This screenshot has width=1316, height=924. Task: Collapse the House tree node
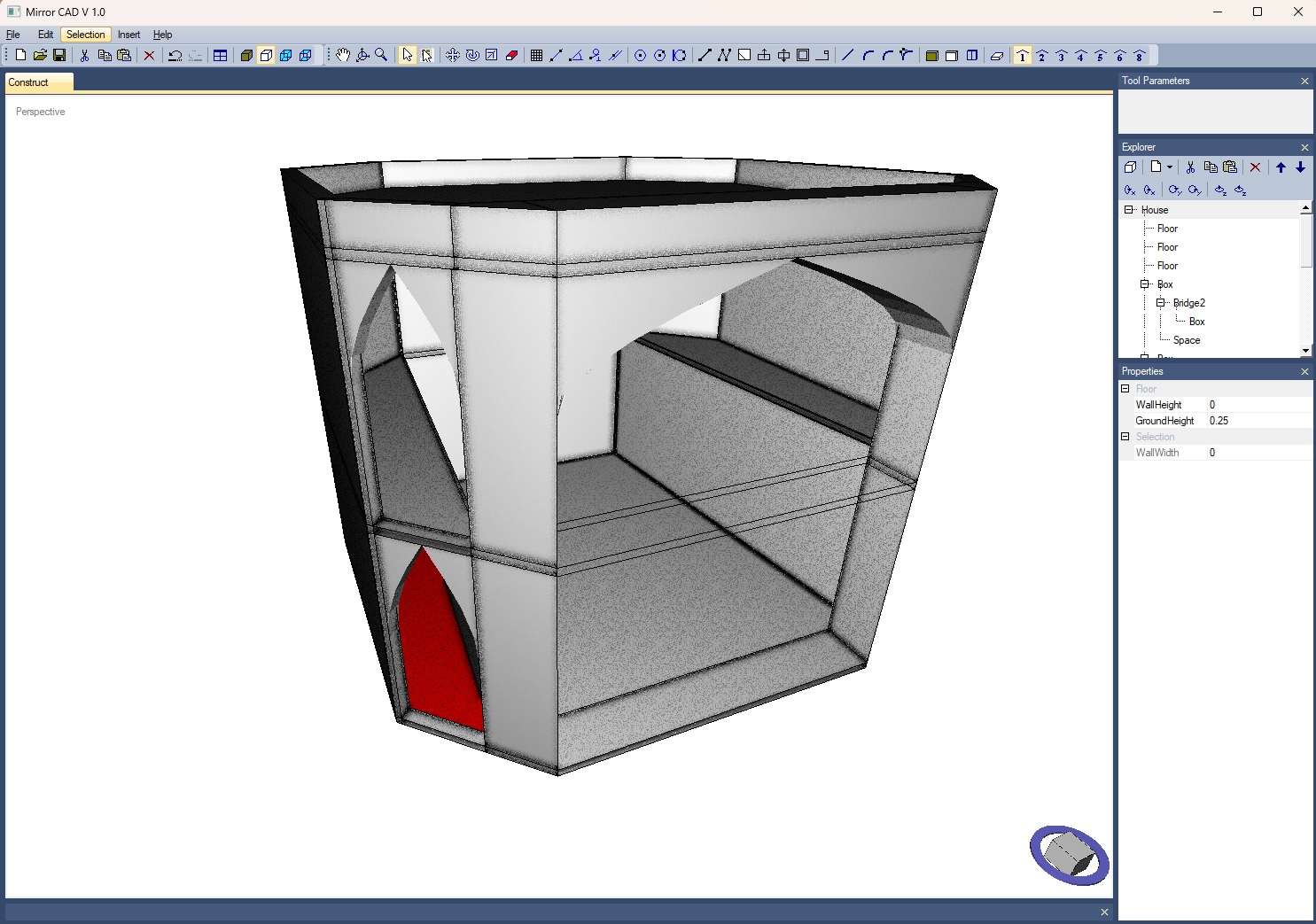(x=1129, y=210)
